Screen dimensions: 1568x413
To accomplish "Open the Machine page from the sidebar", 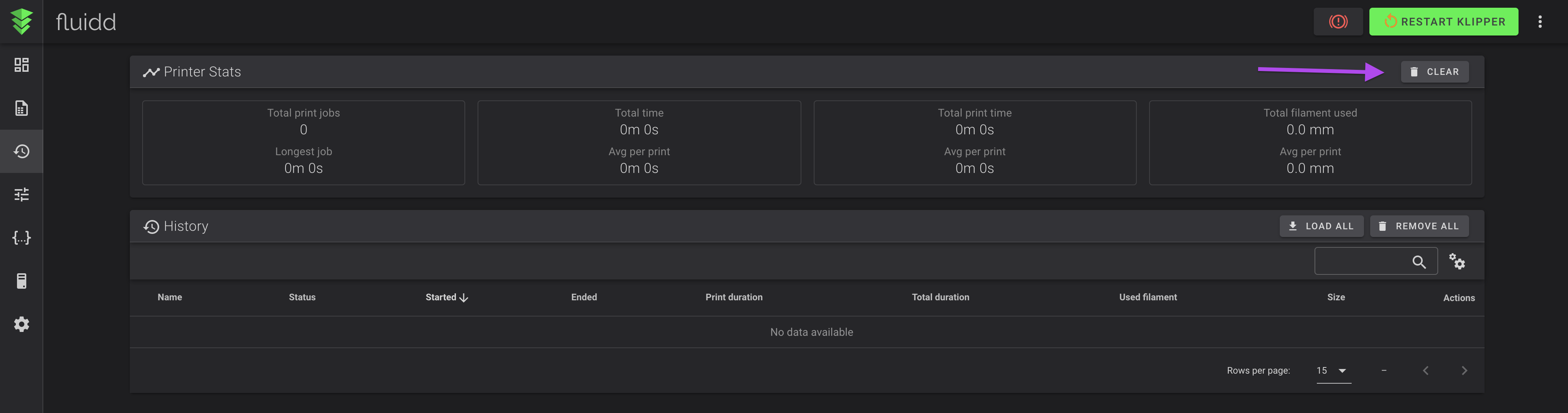I will [21, 280].
